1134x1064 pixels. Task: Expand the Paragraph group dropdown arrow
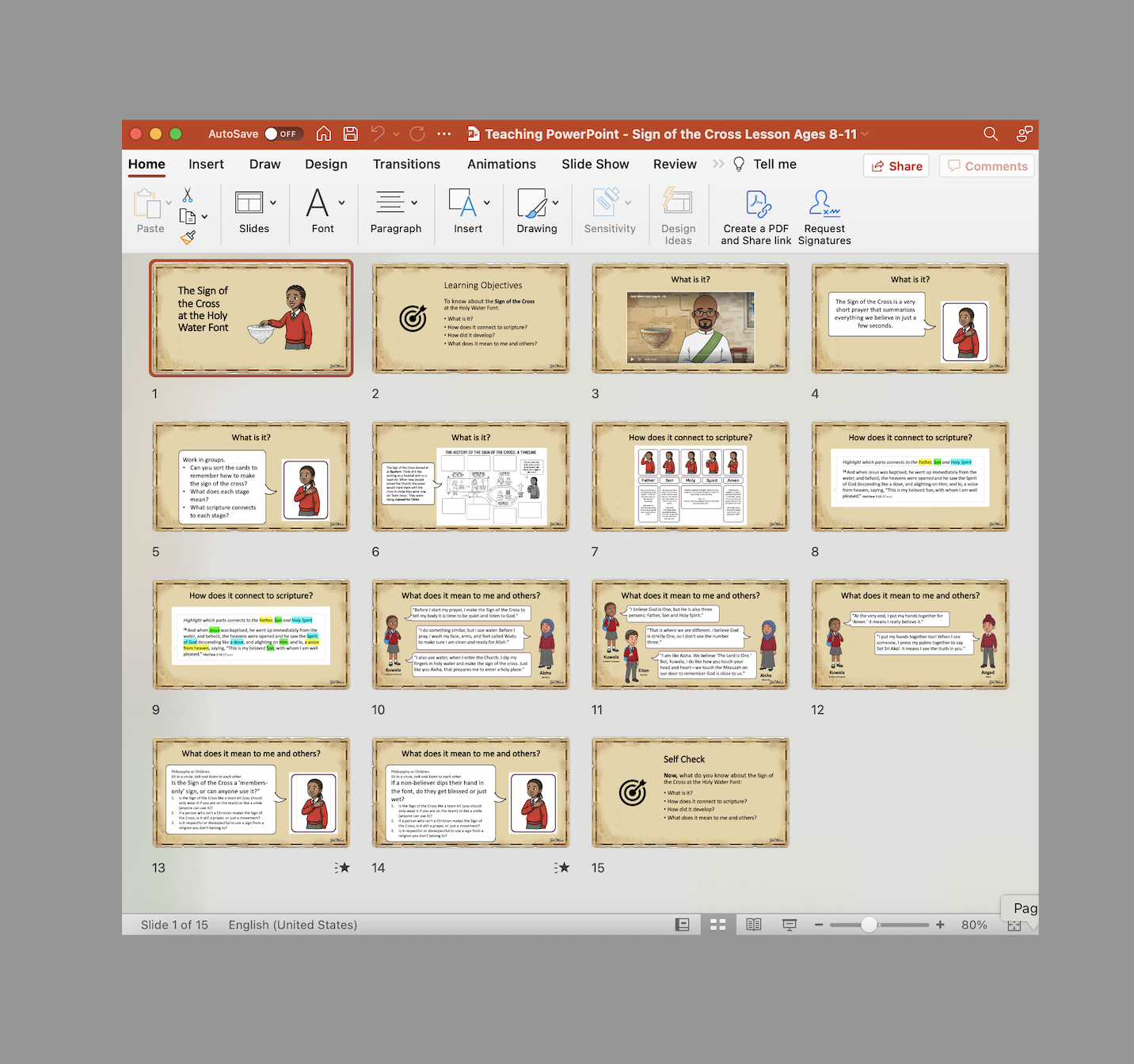414,203
